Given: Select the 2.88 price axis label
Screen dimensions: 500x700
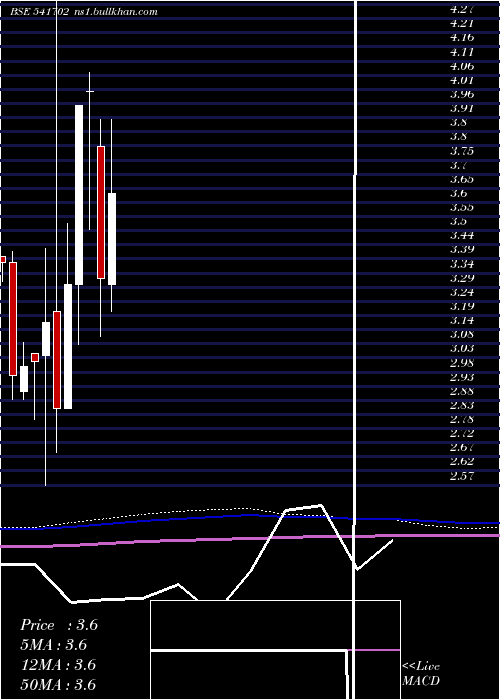Looking at the screenshot, I should 462,392.
